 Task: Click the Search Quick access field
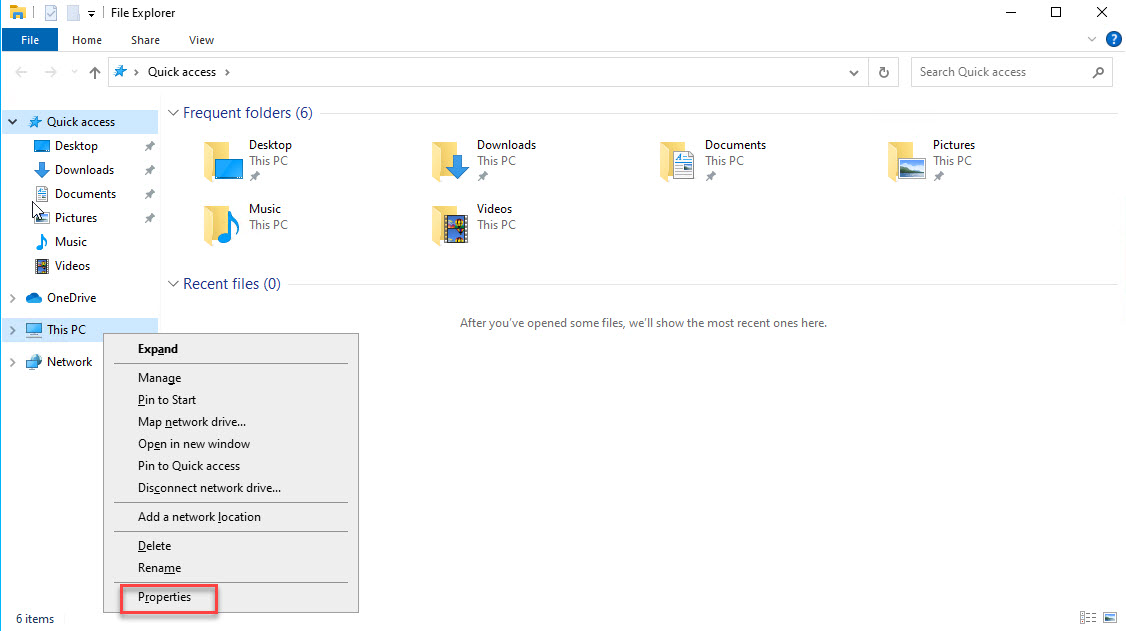(x=1000, y=72)
